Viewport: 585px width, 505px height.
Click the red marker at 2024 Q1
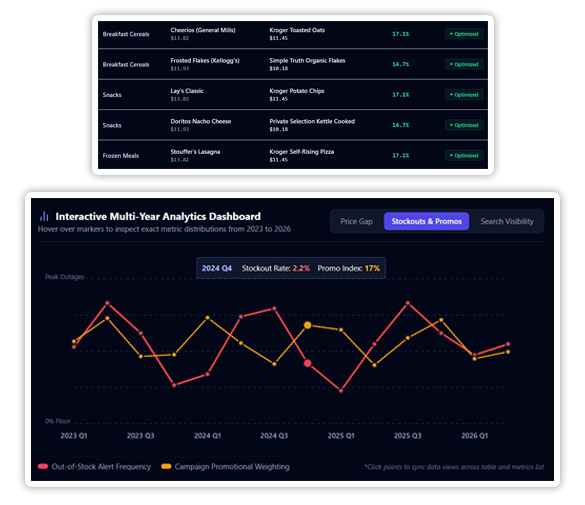tap(207, 374)
